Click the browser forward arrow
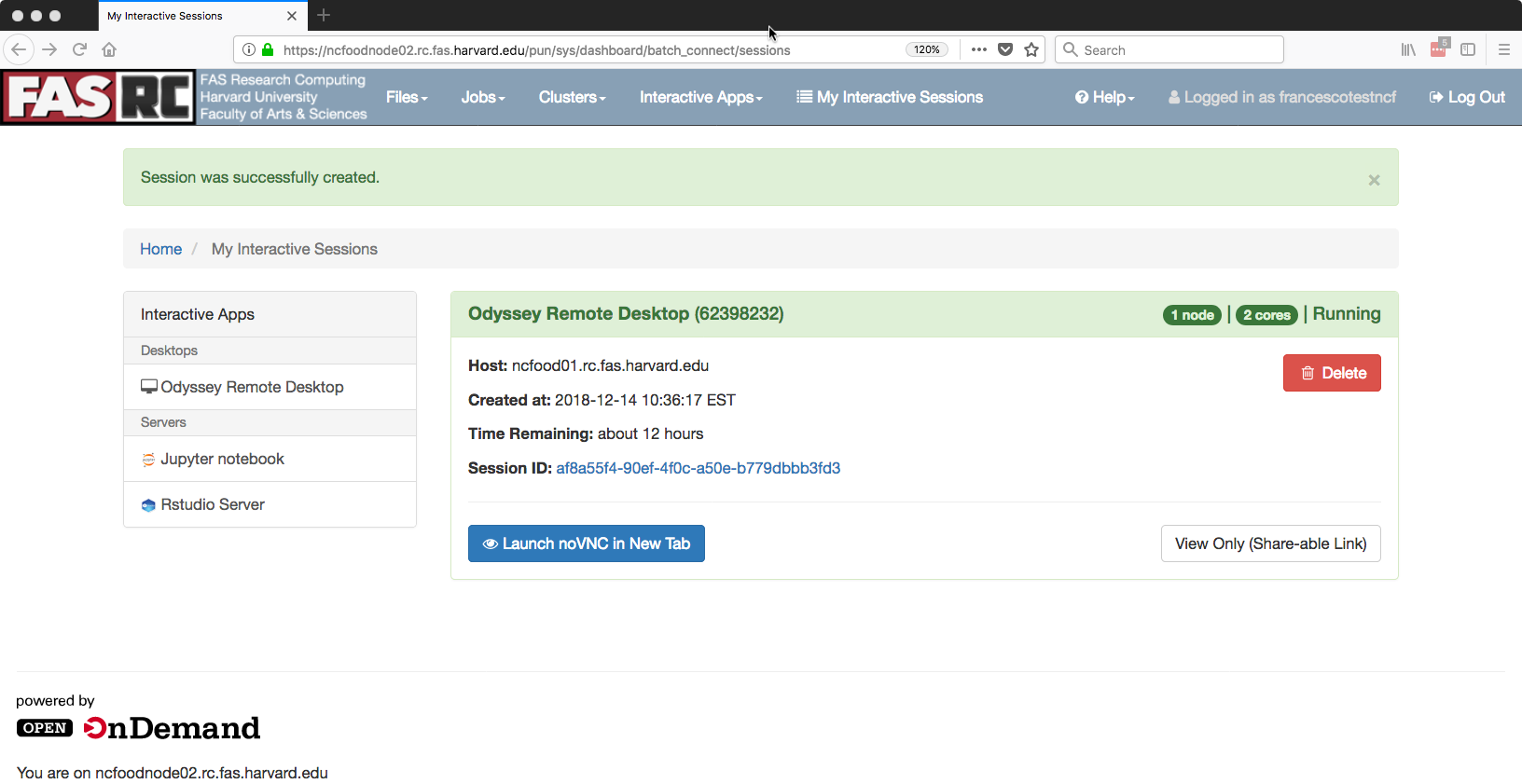 click(49, 49)
